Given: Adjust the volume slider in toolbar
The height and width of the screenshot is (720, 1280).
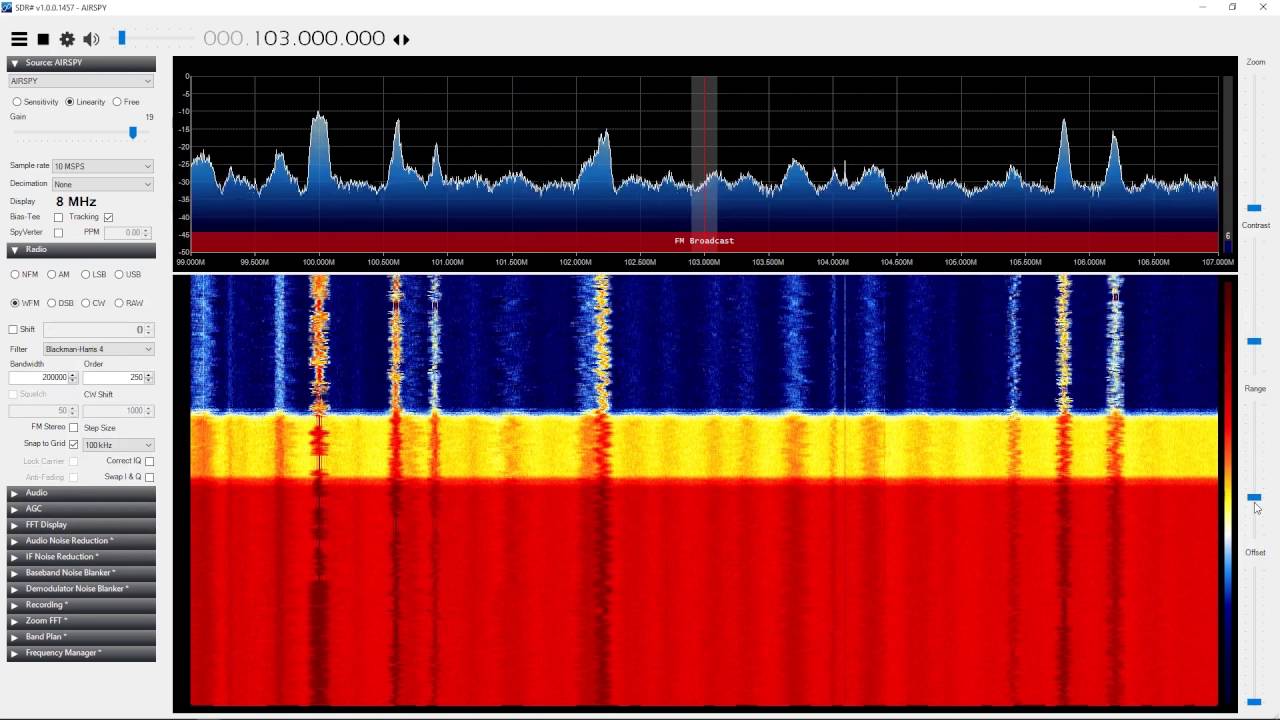Looking at the screenshot, I should [x=122, y=38].
